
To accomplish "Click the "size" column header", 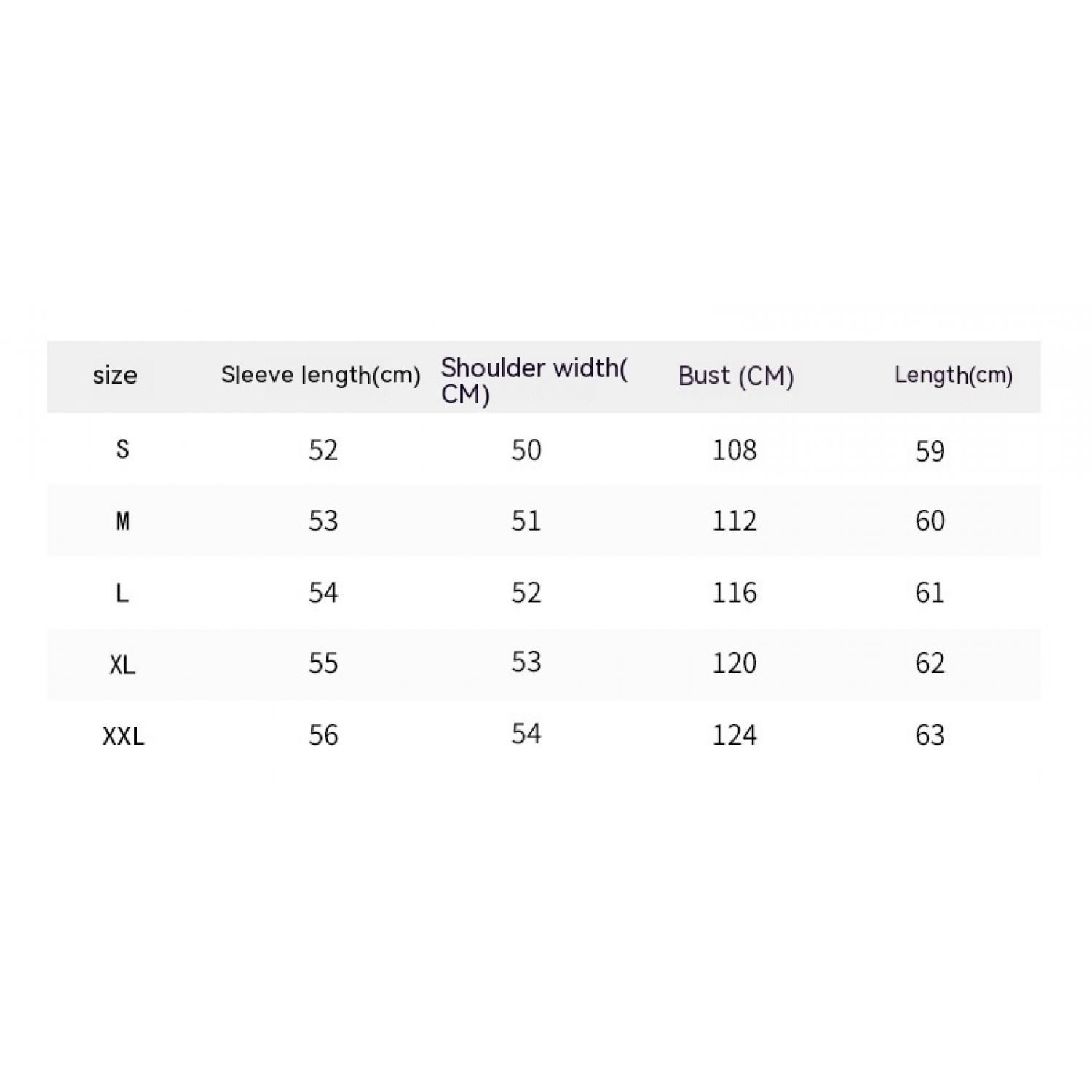I will click(115, 376).
